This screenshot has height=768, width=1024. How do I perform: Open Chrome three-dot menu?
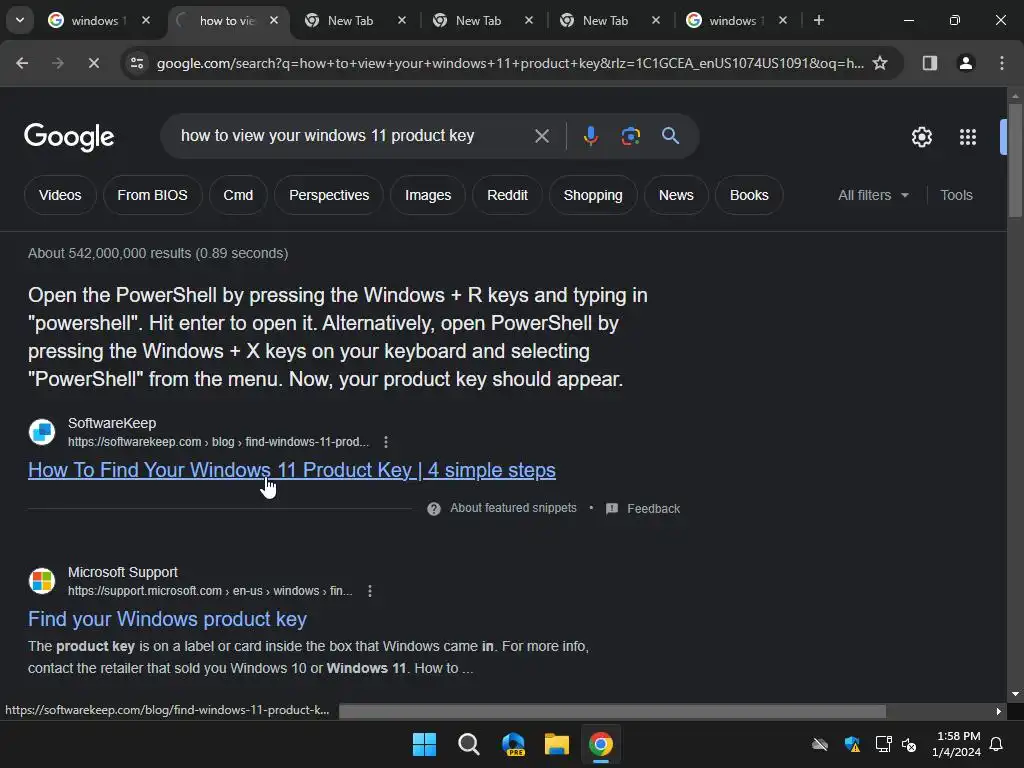(x=1002, y=63)
